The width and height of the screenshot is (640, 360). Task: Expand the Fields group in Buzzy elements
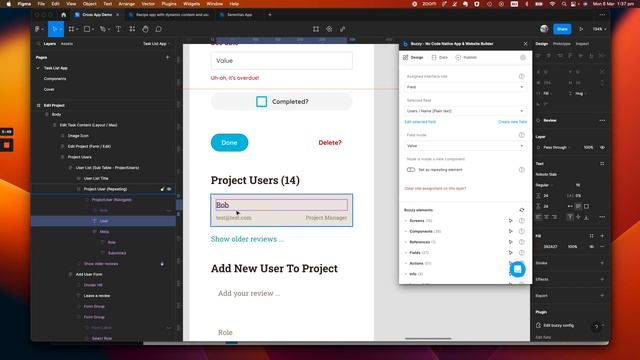406,253
